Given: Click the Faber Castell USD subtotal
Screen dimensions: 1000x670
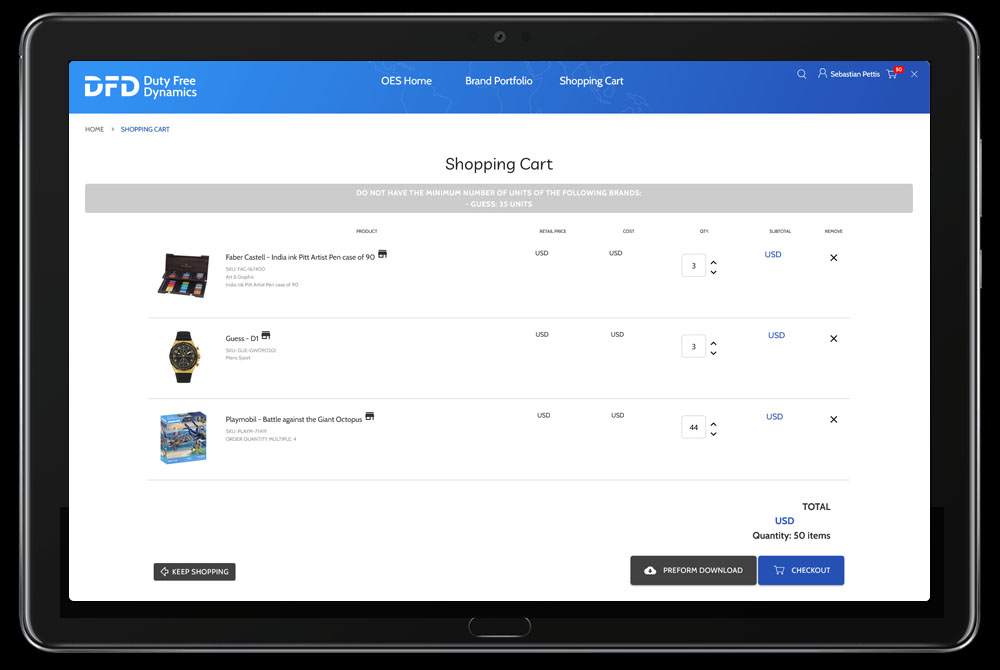Looking at the screenshot, I should (773, 254).
